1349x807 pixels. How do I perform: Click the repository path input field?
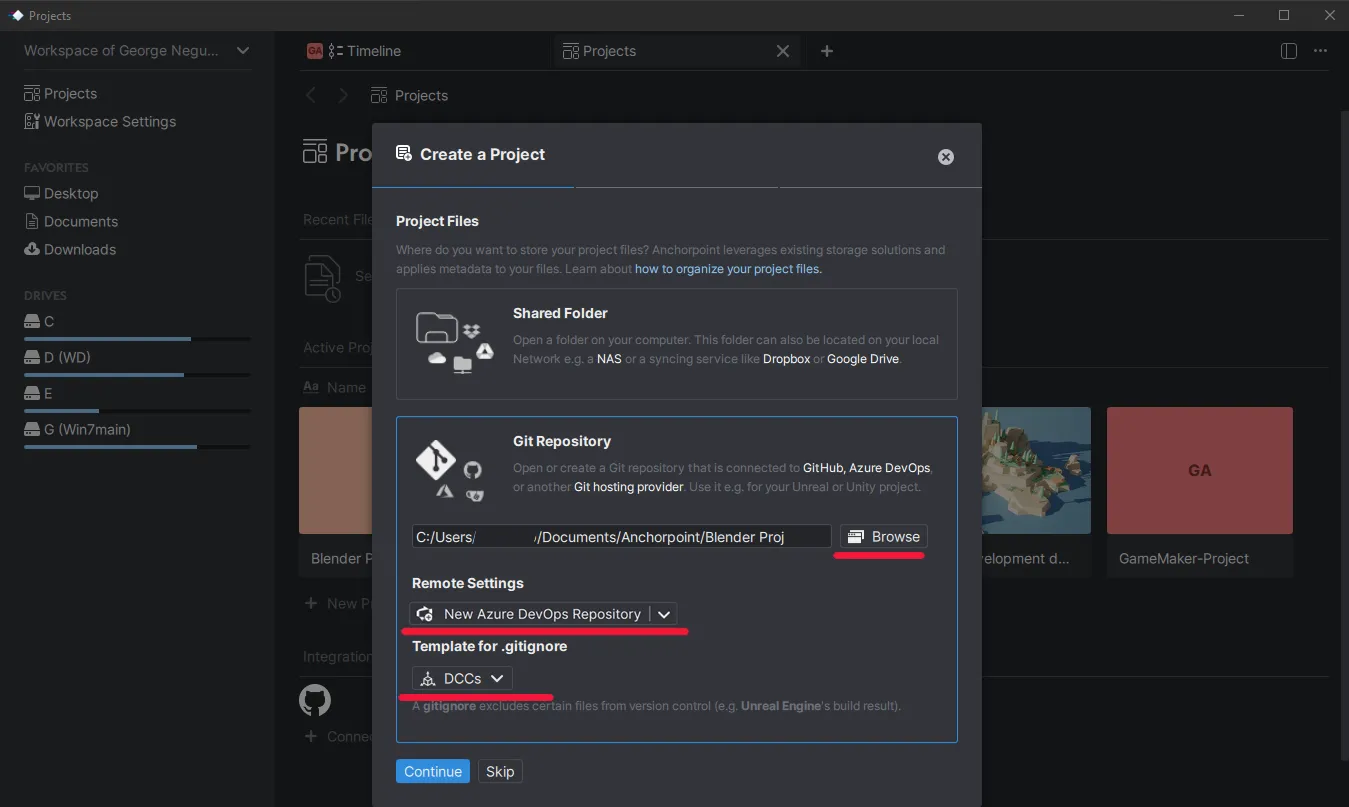620,536
